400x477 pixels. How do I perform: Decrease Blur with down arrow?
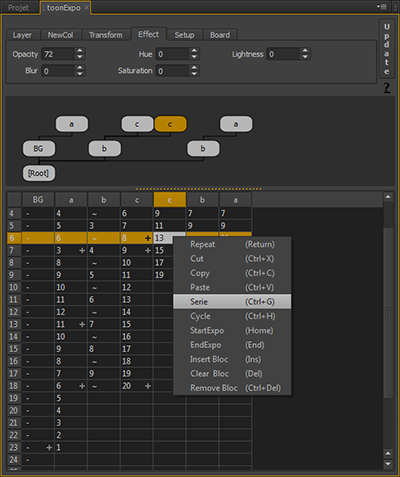[x=80, y=74]
